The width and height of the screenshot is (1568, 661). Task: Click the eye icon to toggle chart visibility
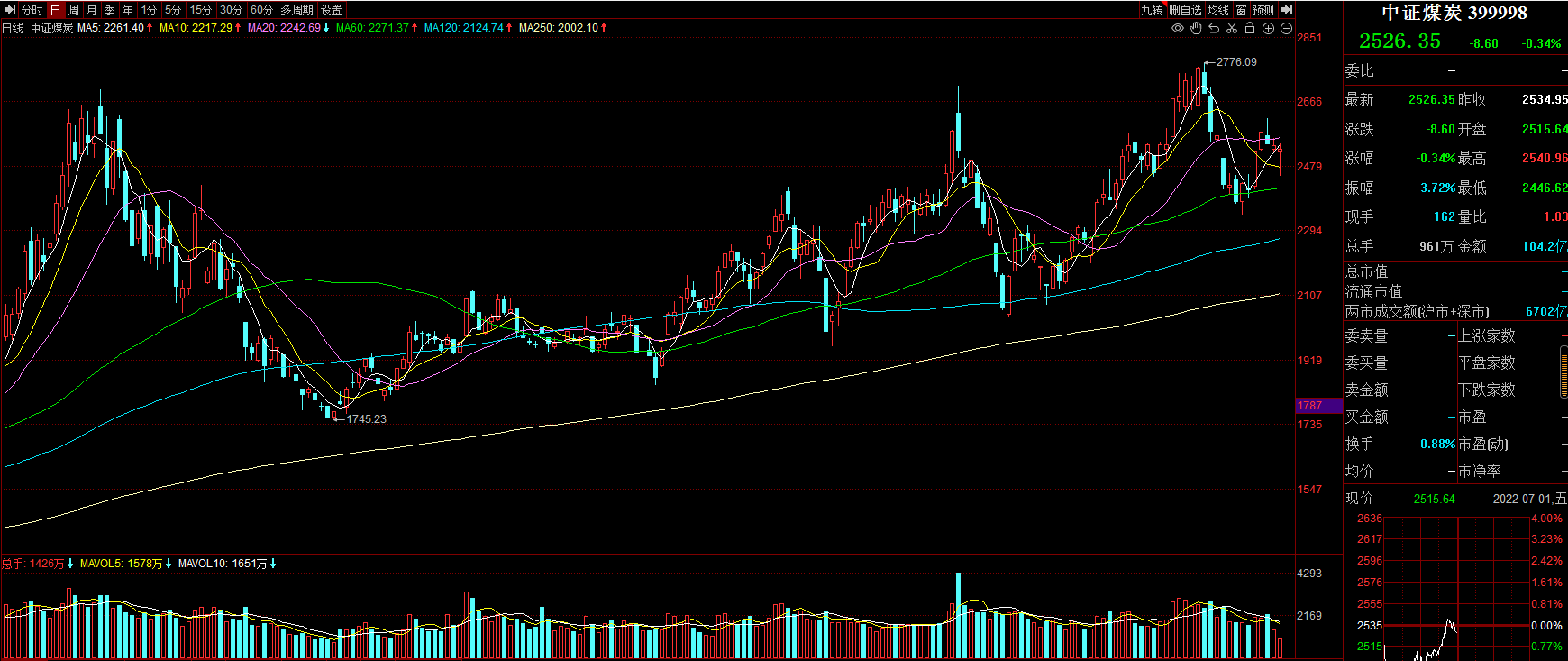1177,29
